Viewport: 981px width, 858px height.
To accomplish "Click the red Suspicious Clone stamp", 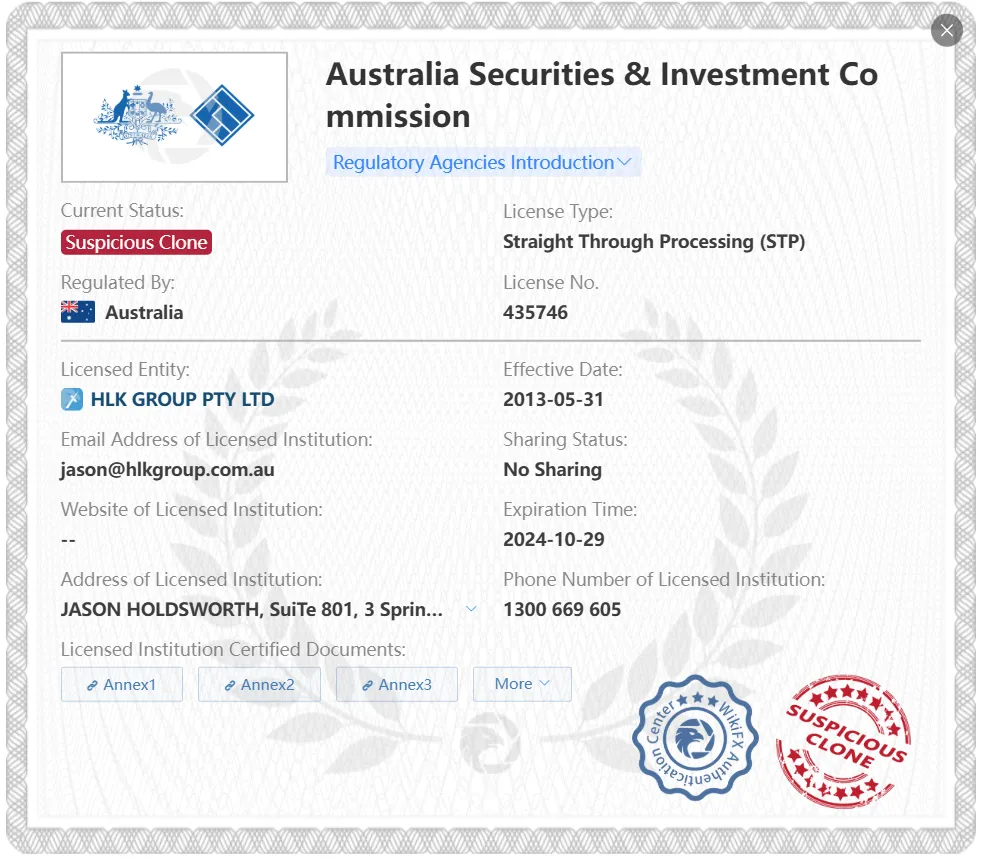I will coord(844,740).
